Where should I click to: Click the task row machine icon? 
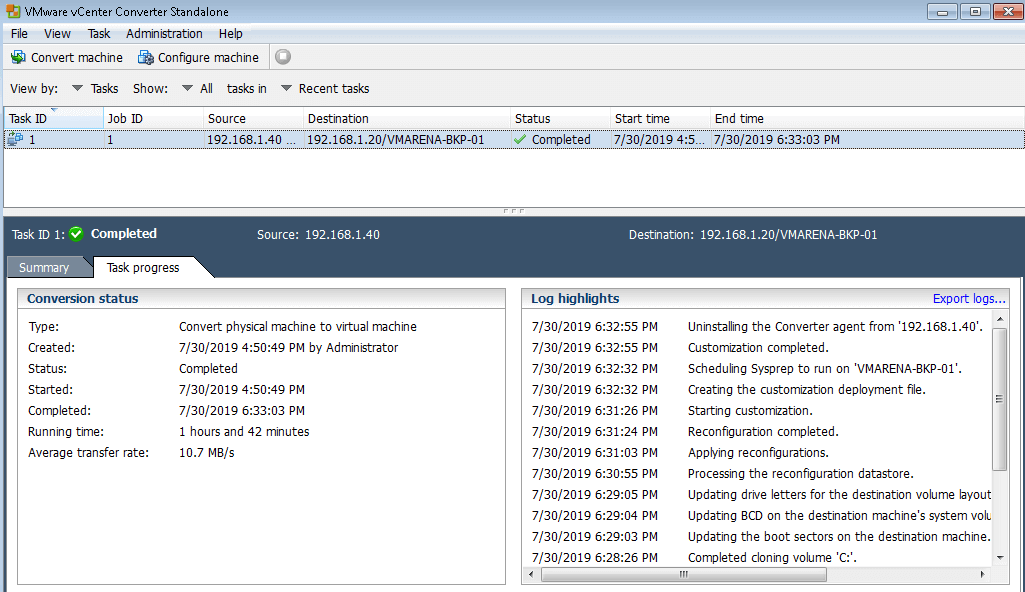pyautogui.click(x=15, y=139)
